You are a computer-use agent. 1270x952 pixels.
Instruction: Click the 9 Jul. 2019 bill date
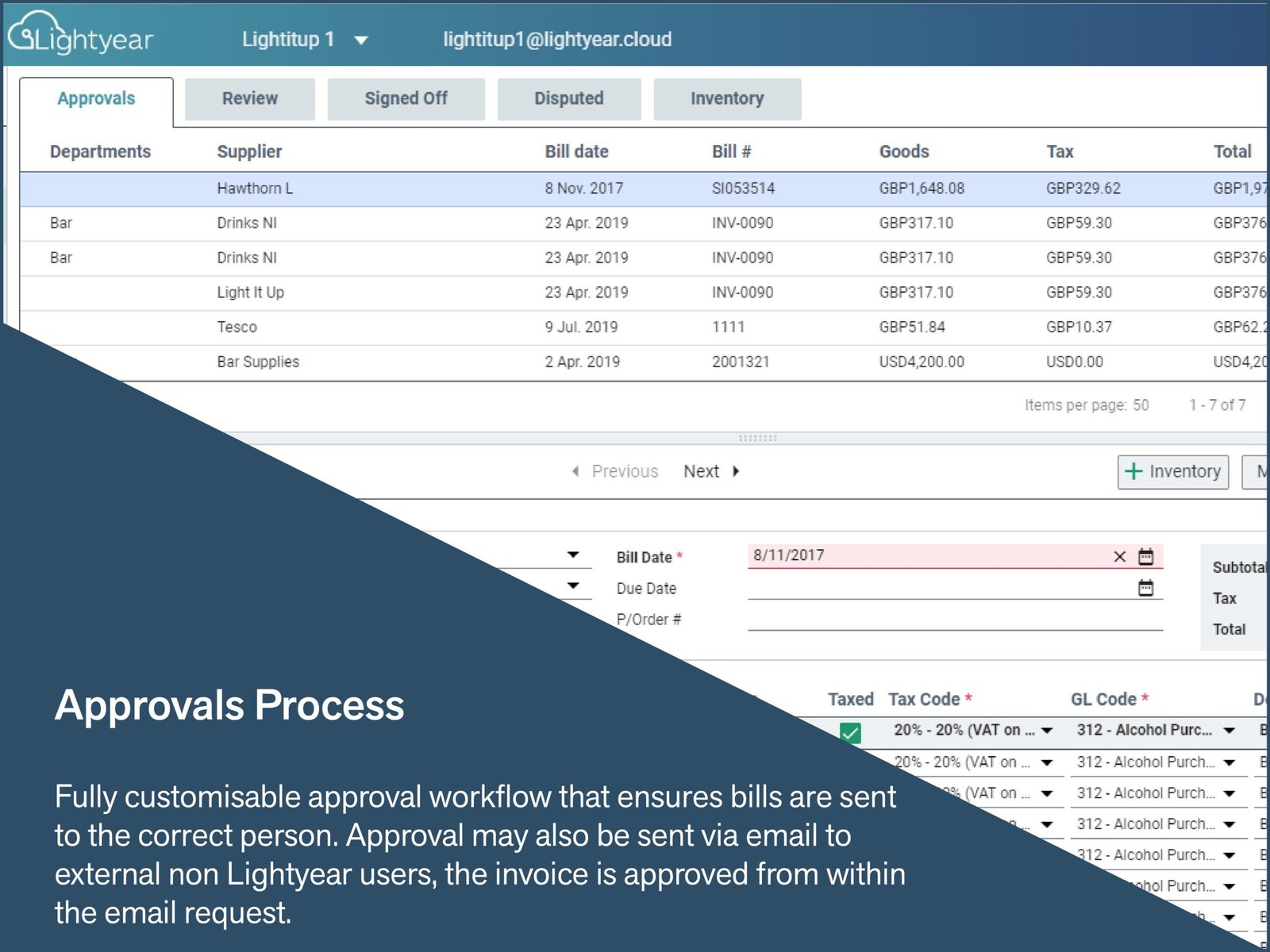click(x=581, y=327)
